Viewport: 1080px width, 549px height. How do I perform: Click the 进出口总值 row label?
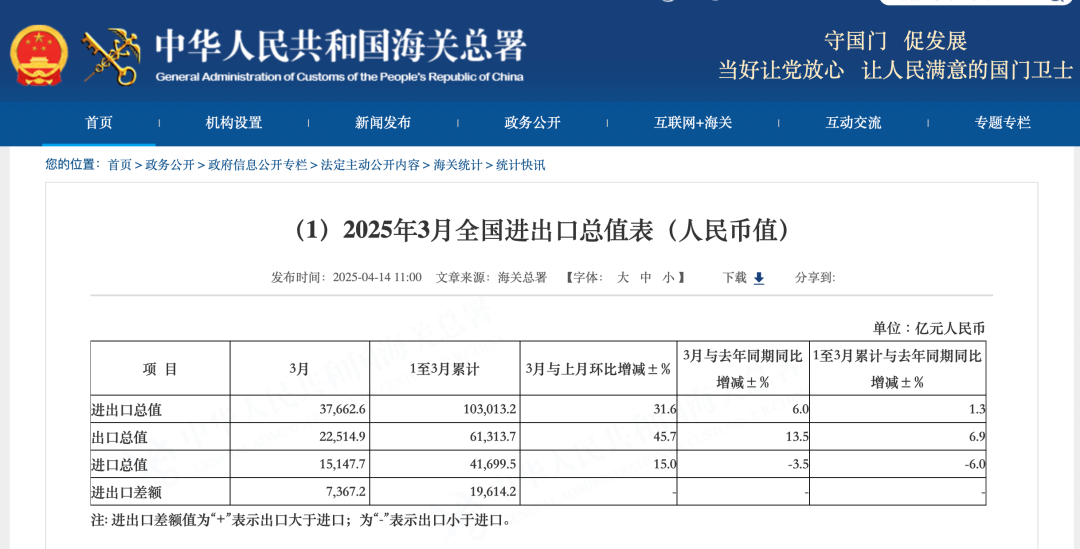pos(126,409)
